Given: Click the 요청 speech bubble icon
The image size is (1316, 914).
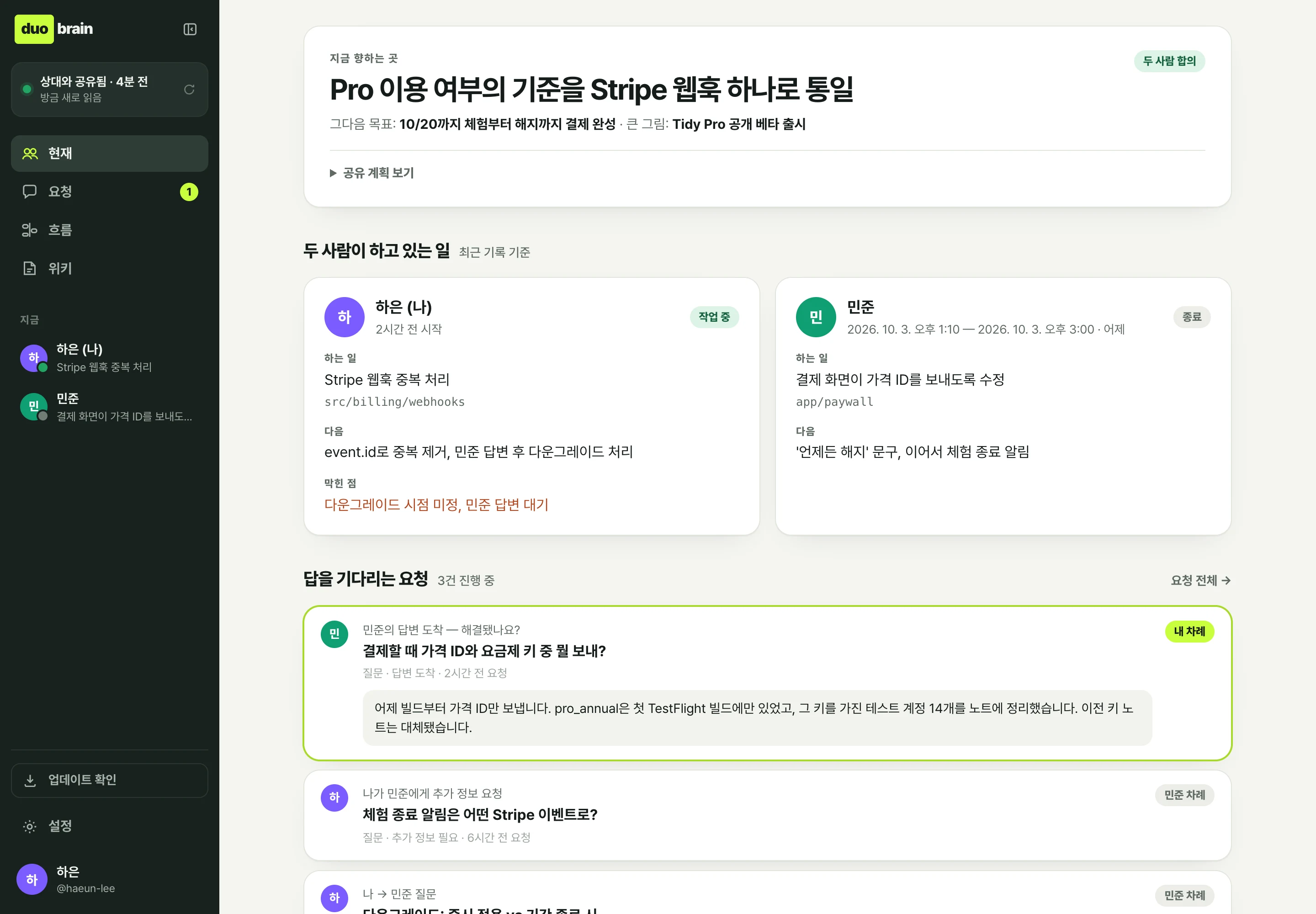Looking at the screenshot, I should point(30,192).
